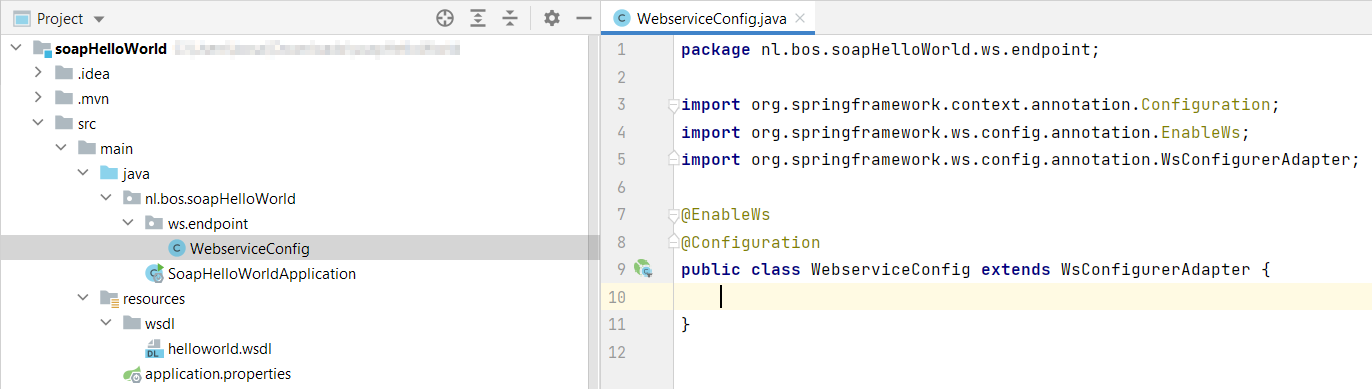
Task: Click the application.properties Spring leaf icon
Action: pos(132,374)
